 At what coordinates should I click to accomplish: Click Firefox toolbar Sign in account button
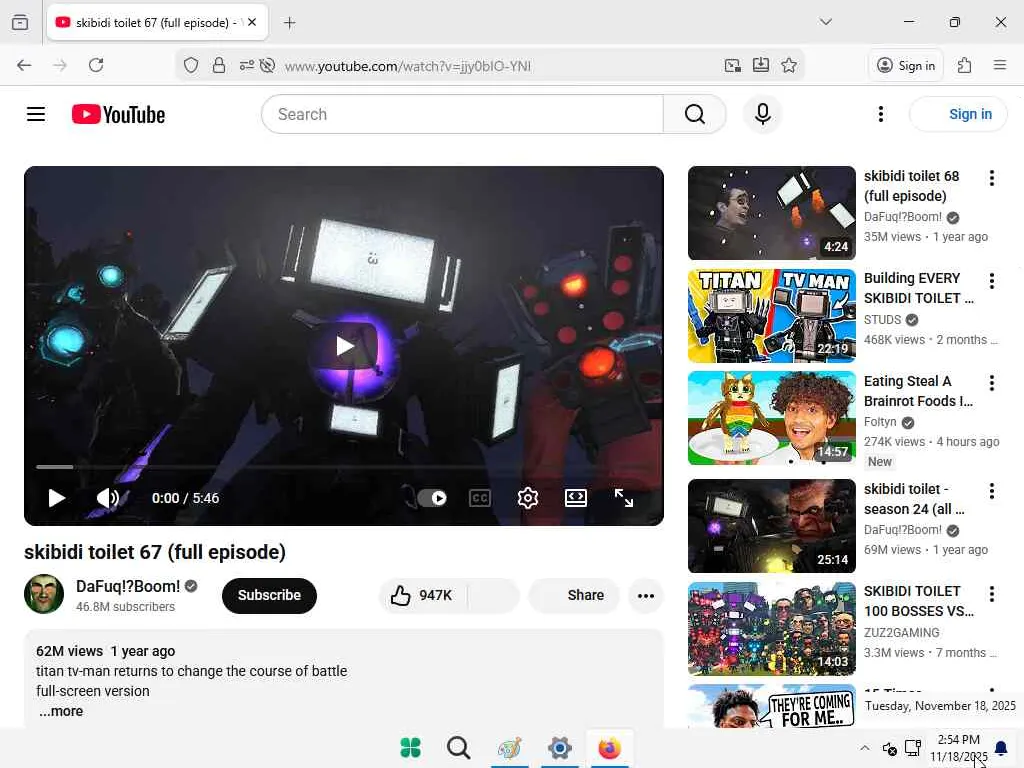906,65
